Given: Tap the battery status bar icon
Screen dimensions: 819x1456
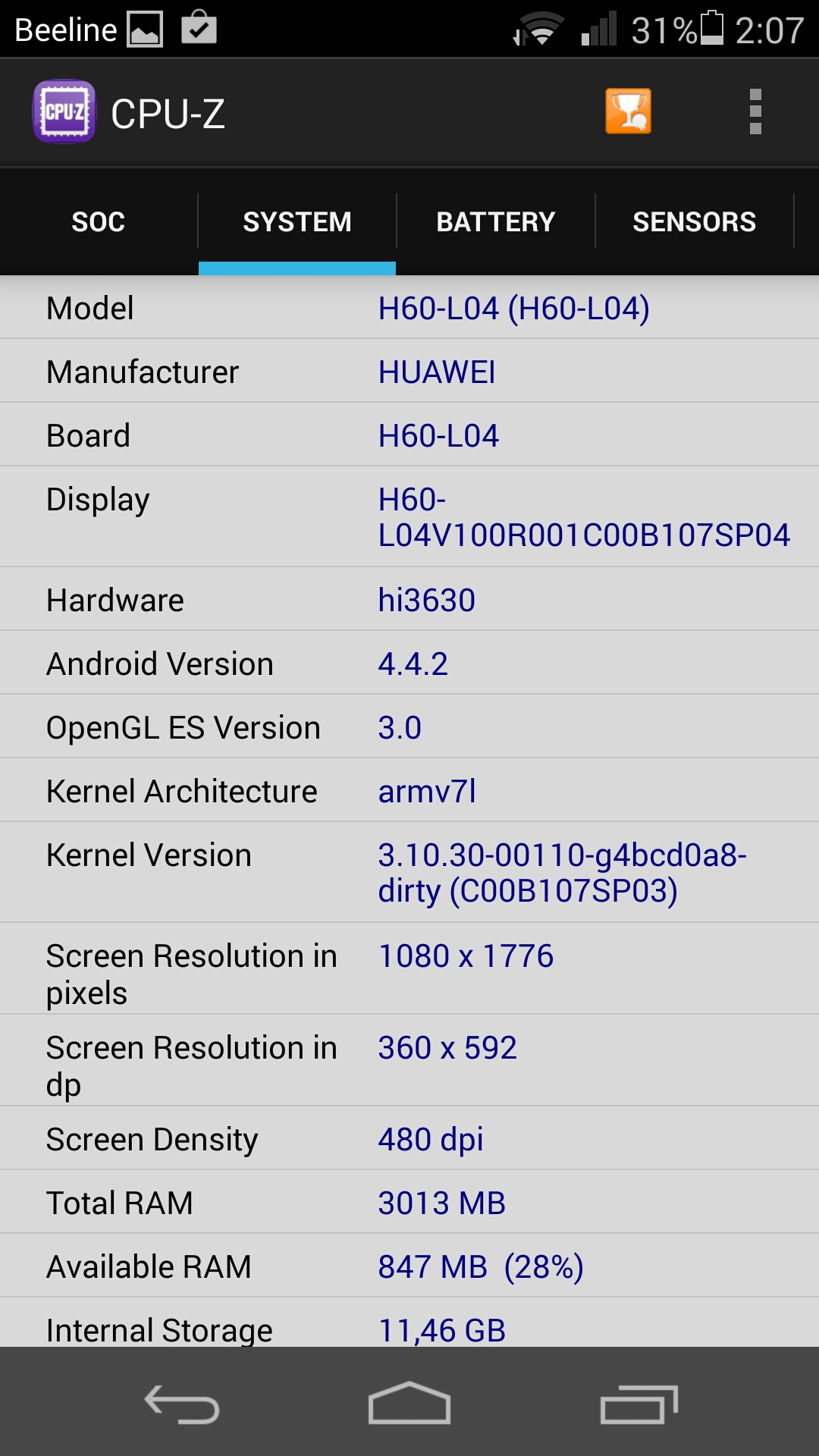Looking at the screenshot, I should coord(711,28).
